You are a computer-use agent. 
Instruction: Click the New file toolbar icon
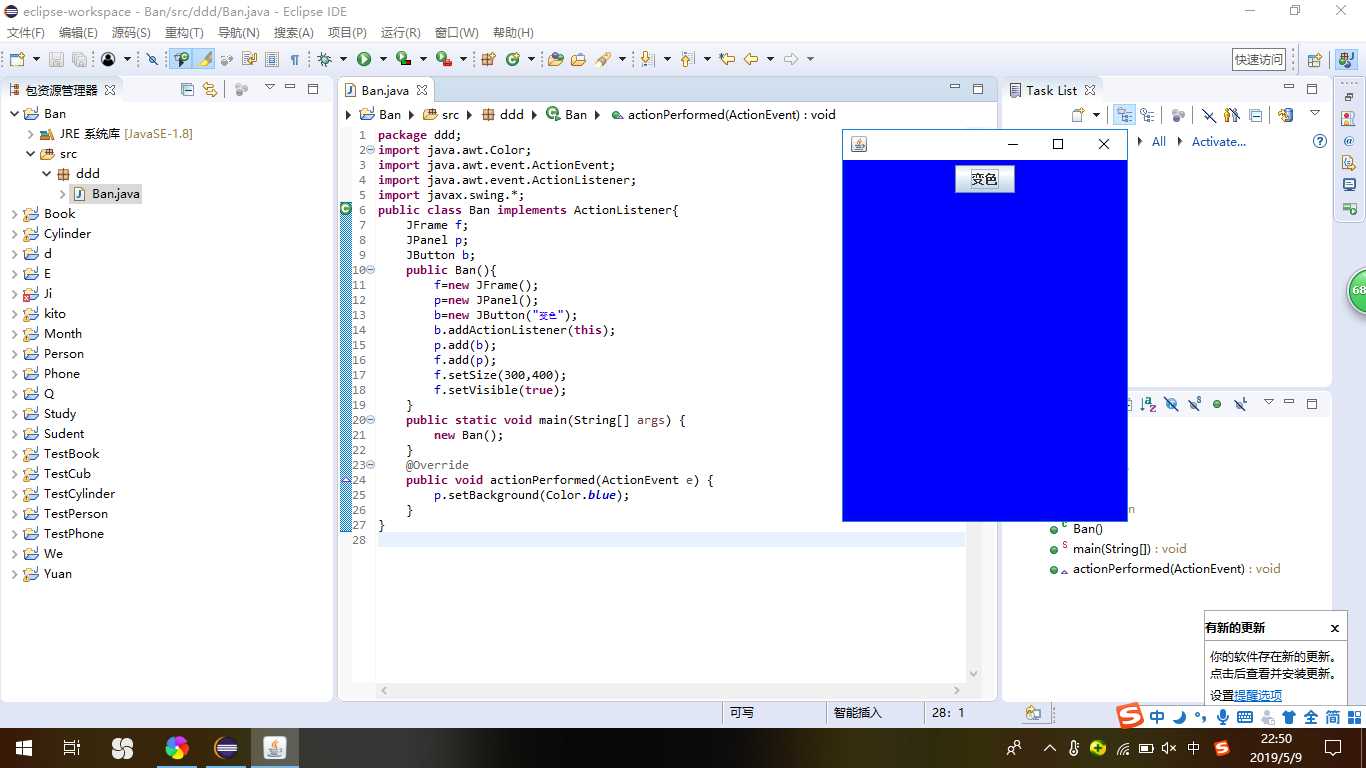click(x=17, y=60)
